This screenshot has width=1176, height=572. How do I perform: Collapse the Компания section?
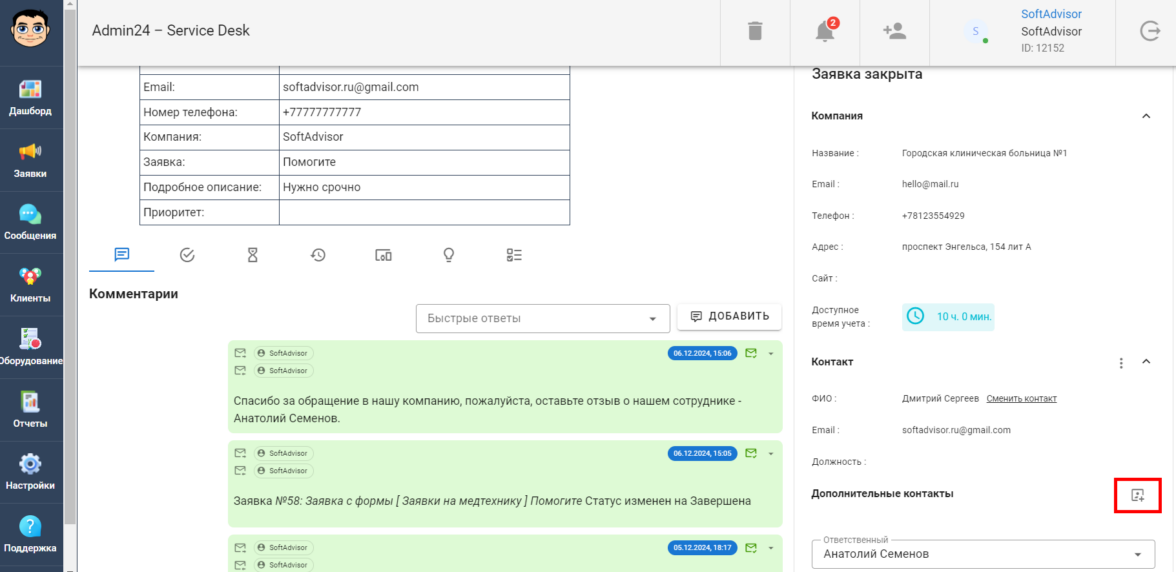pos(1146,116)
